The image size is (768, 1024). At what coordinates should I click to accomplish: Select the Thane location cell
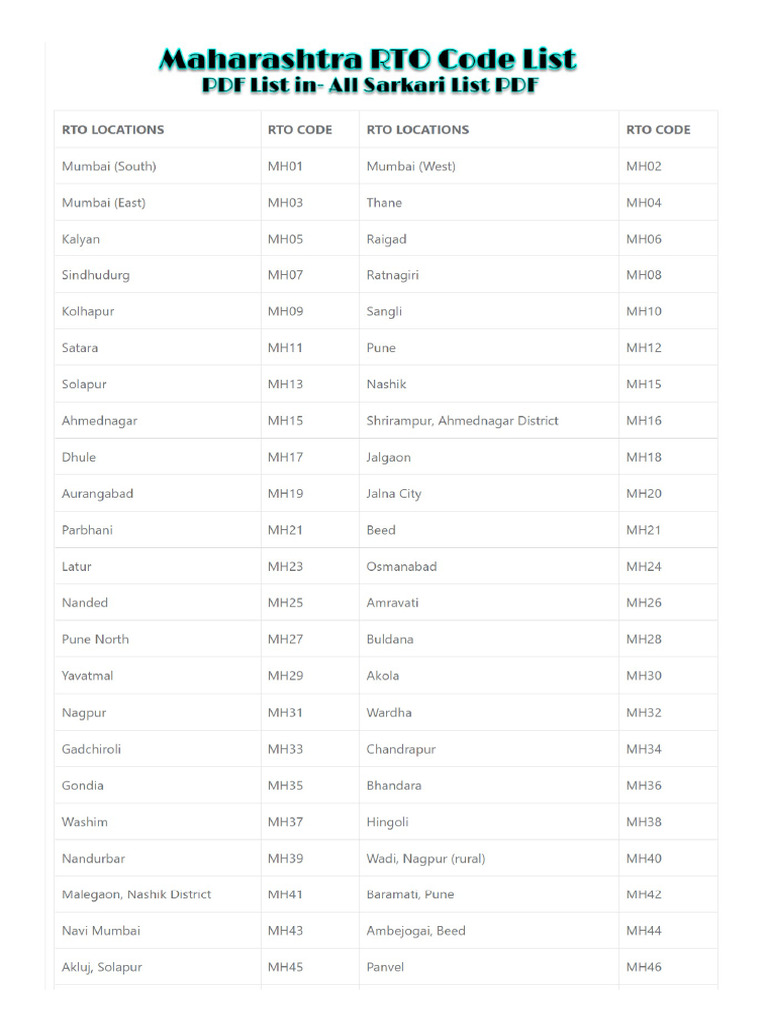pos(384,202)
